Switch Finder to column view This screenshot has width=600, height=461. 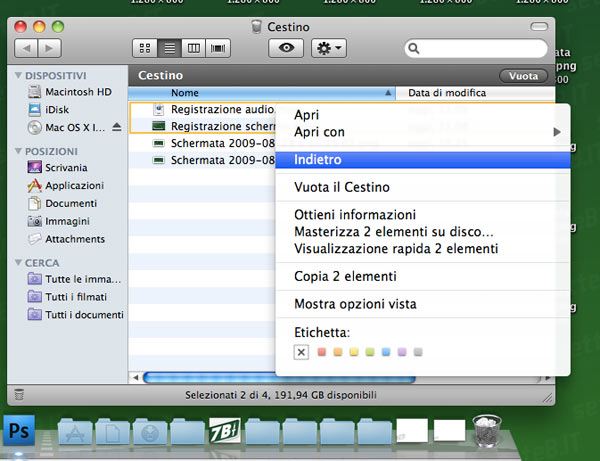(x=194, y=48)
